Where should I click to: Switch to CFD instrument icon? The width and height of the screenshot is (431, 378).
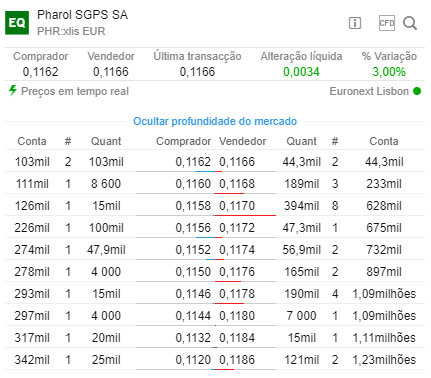tap(387, 23)
